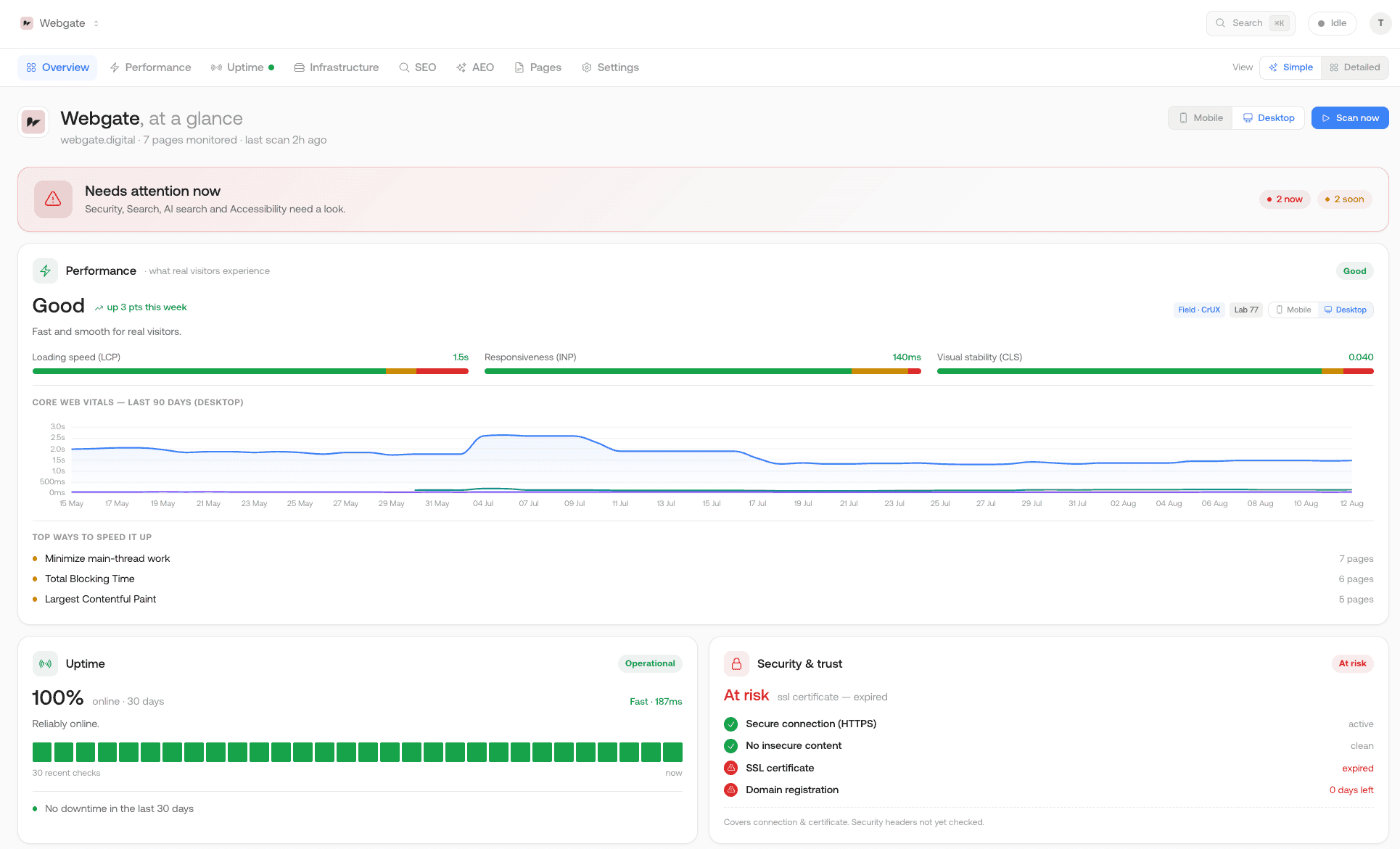
Task: Switch view to Simple
Action: coord(1290,67)
